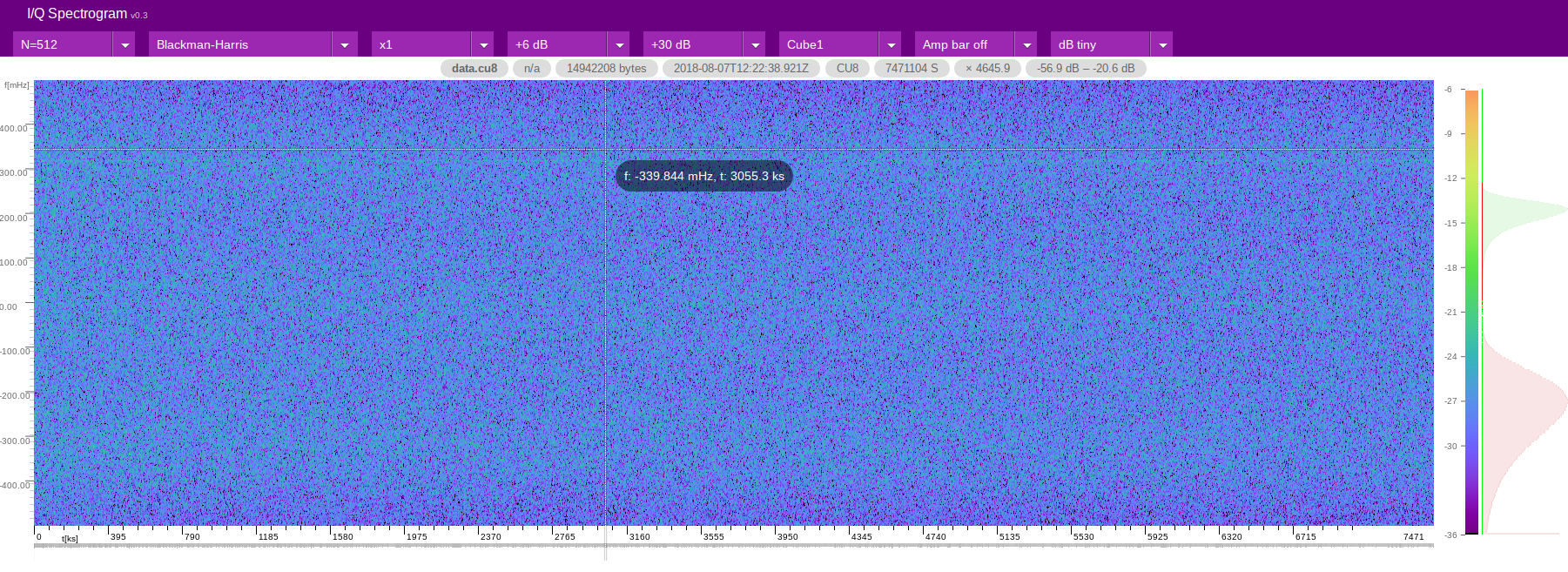Click the 0.00 mHz frequency axis label
The width and height of the screenshot is (1568, 572).
coord(9,306)
